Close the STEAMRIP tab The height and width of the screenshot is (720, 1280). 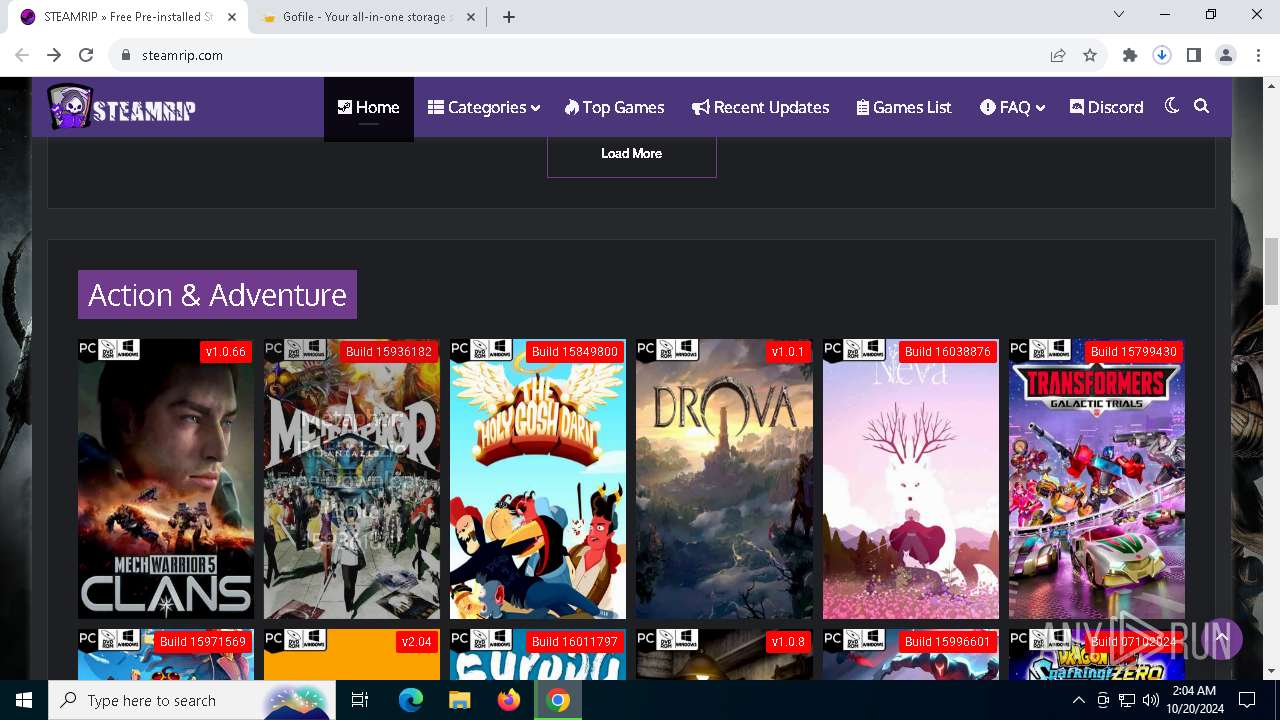pos(232,17)
